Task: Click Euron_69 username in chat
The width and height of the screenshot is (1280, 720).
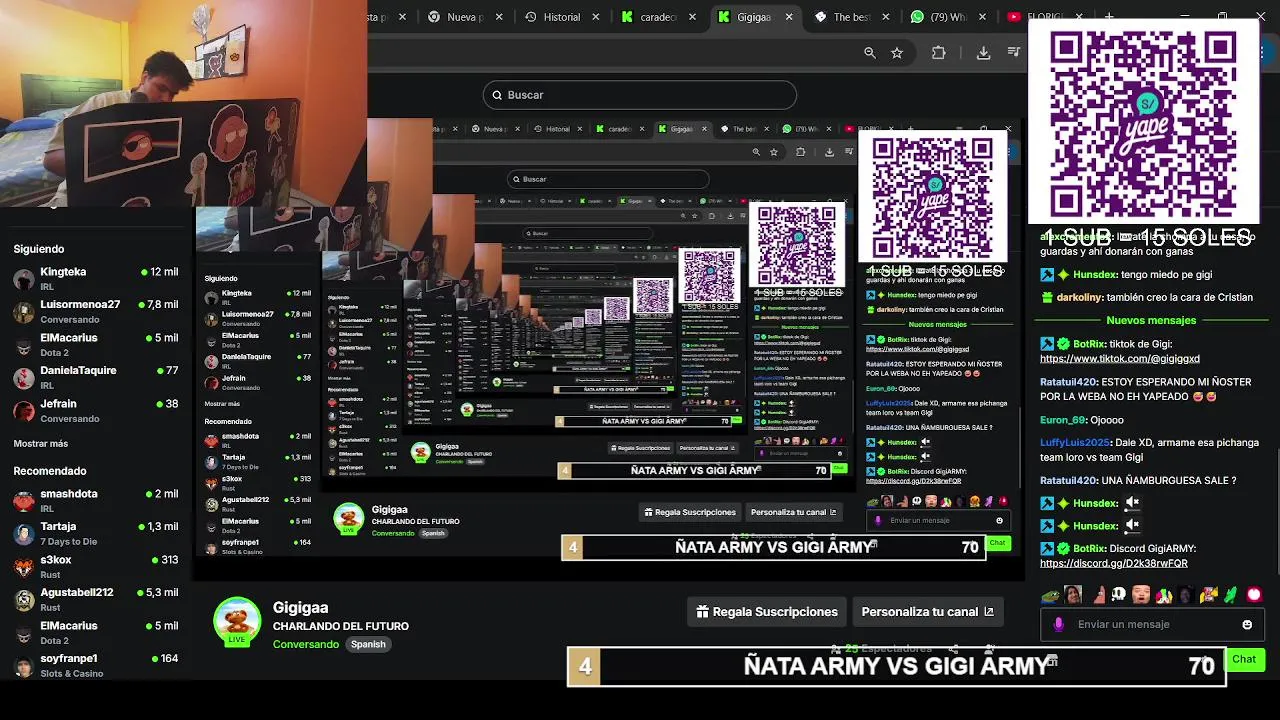Action: (x=1063, y=420)
